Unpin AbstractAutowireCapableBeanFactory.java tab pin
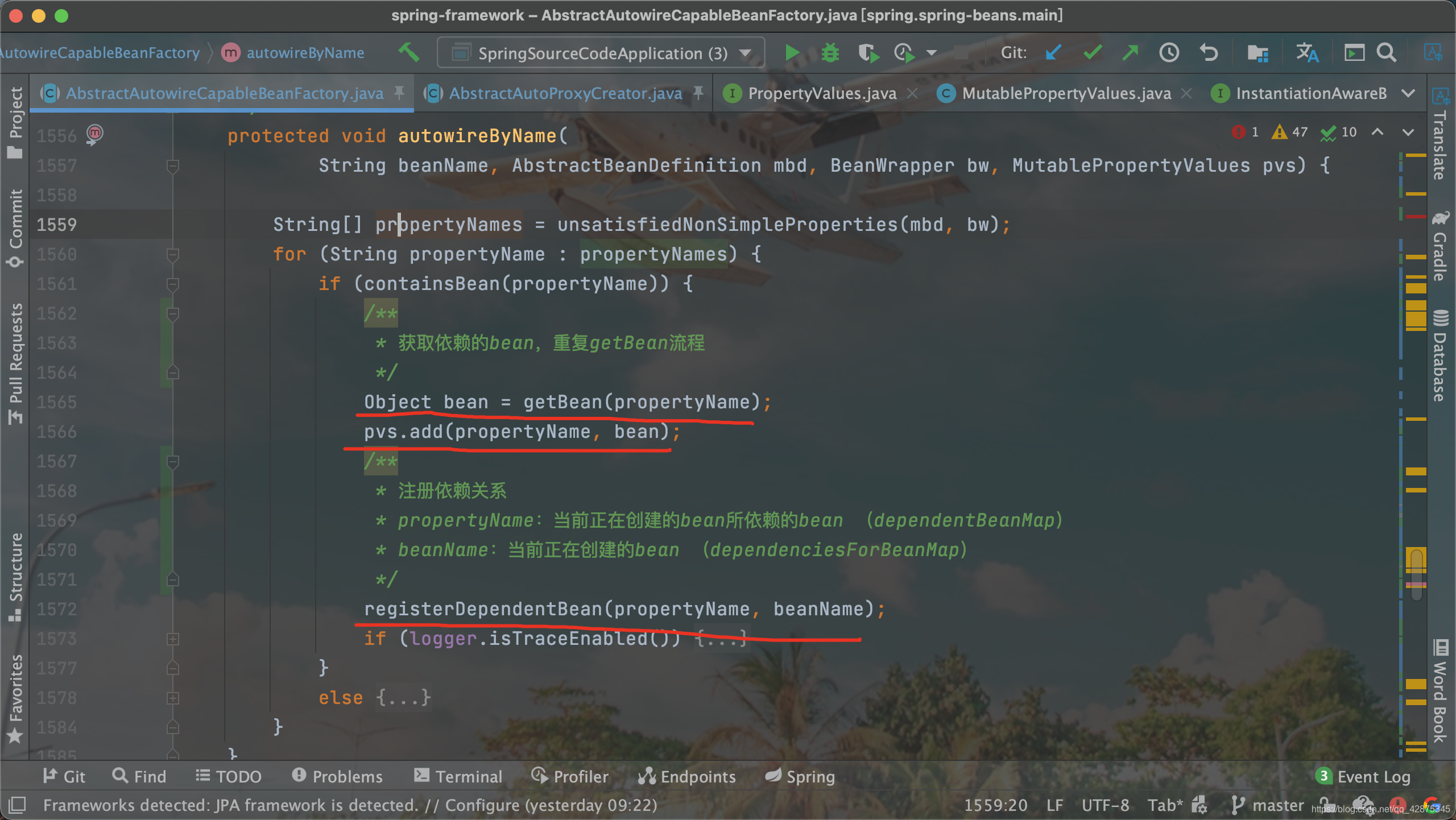The width and height of the screenshot is (1456, 820). pos(399,93)
